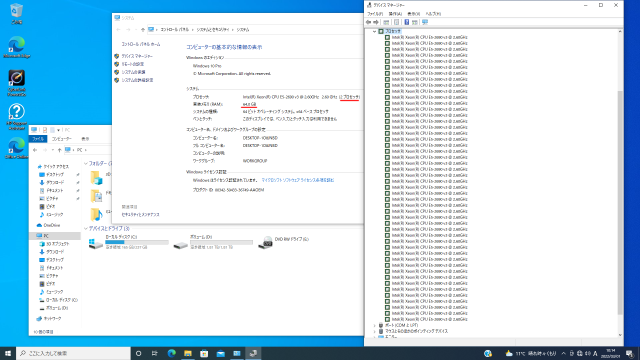The height and width of the screenshot is (360, 640).
Task: Click the Back arrow in Device Manager toolbar
Action: pos(369,22)
